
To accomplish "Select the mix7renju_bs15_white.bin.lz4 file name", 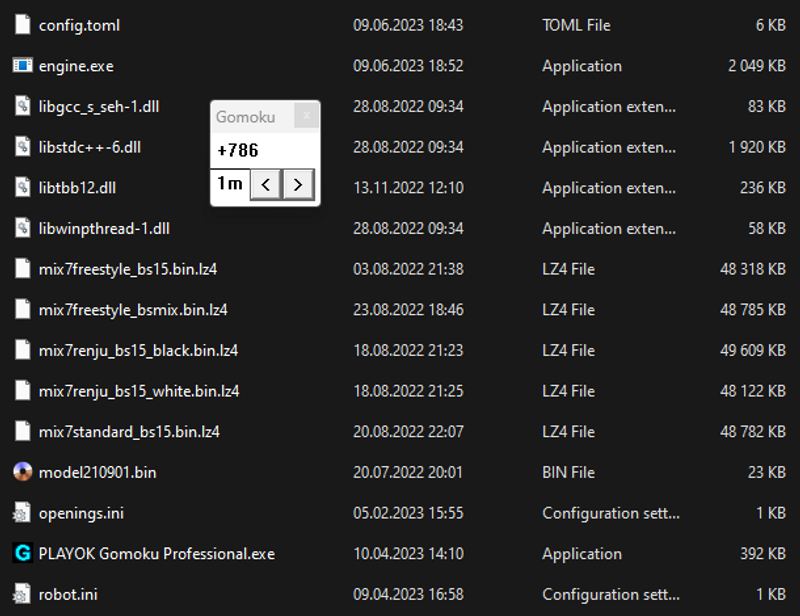I will coord(139,391).
